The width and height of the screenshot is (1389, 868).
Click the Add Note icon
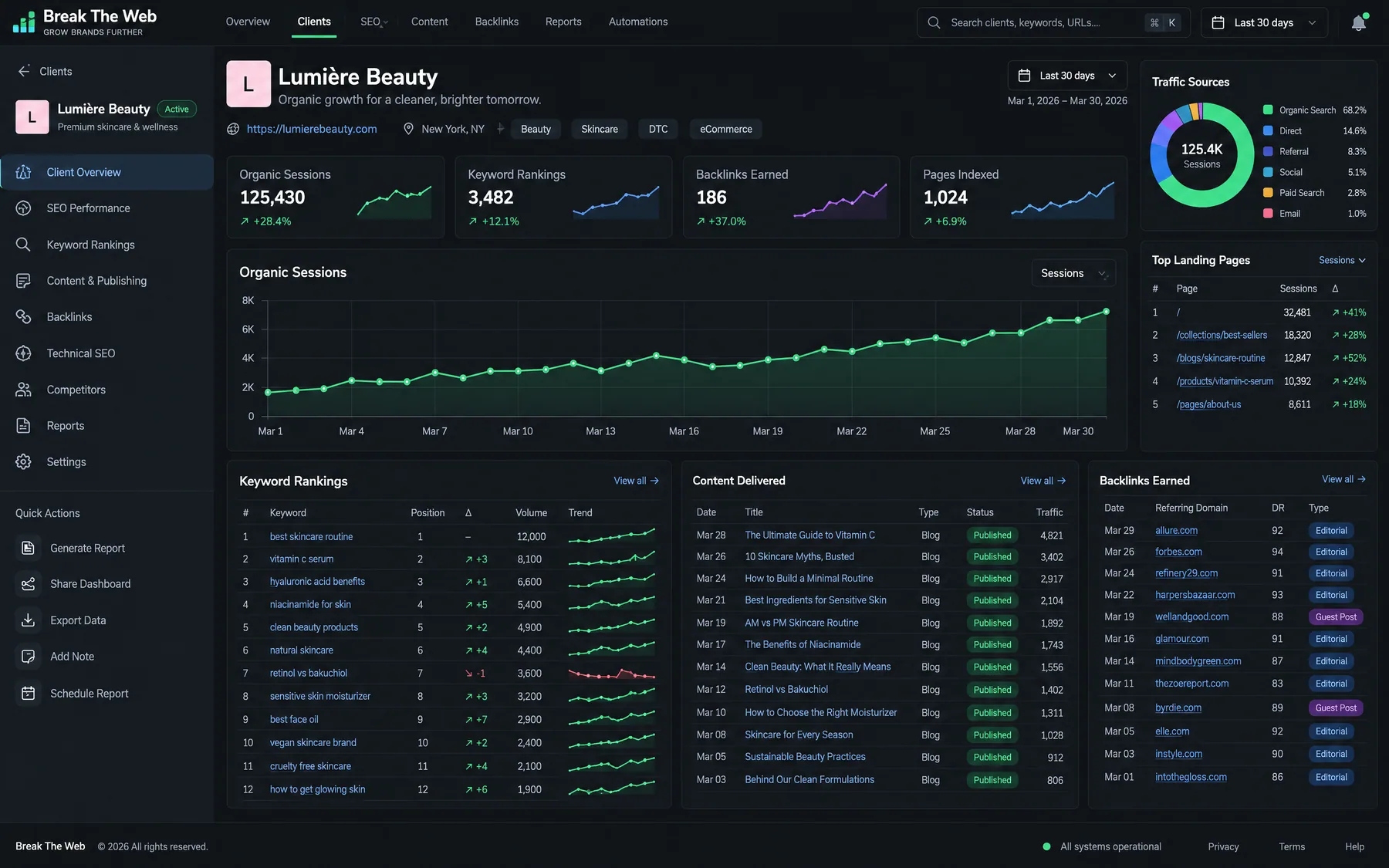[29, 657]
